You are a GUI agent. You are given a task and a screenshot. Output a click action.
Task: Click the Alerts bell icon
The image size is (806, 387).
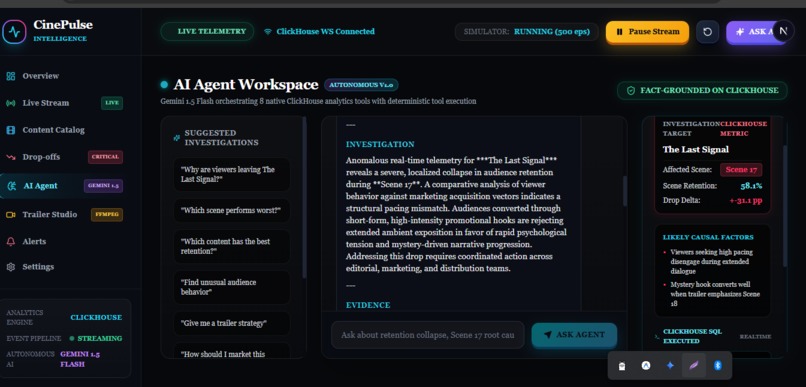(10, 242)
